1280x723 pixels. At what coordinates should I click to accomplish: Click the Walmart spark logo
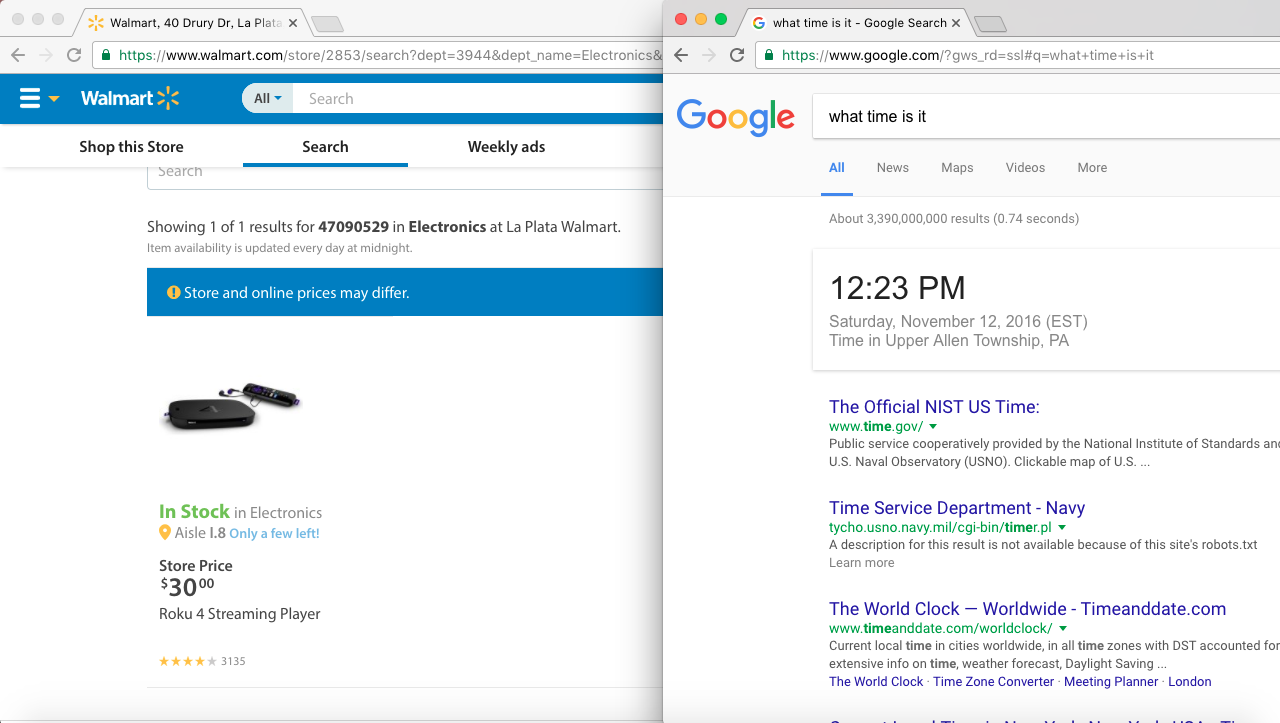click(x=168, y=98)
